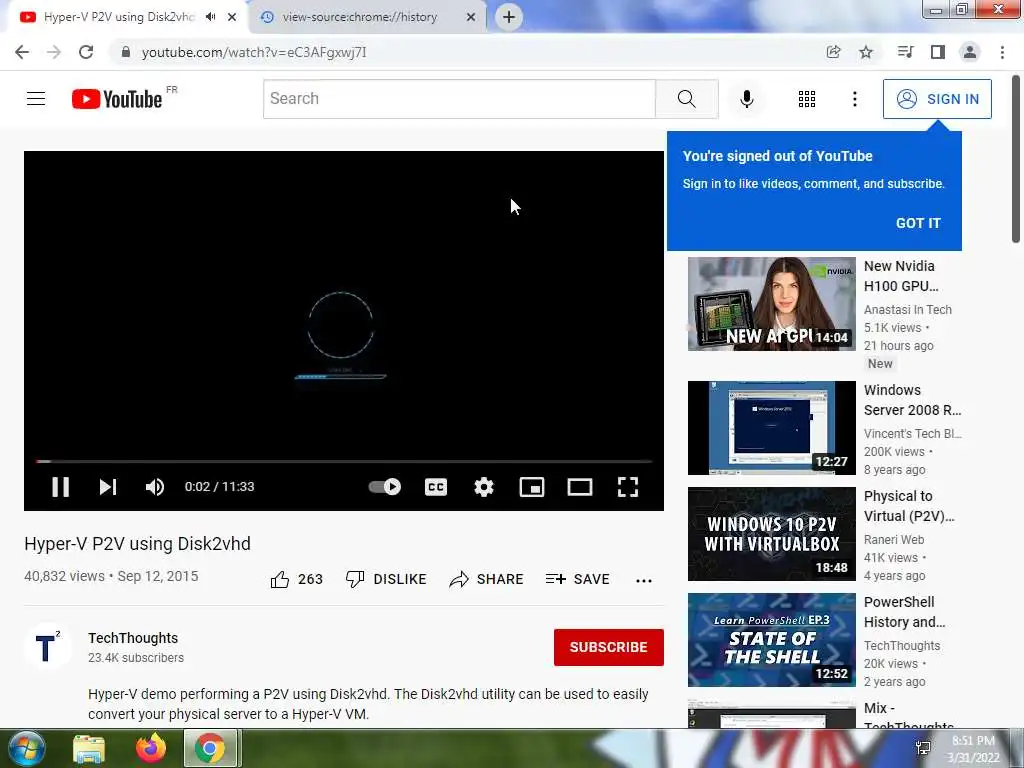The height and width of the screenshot is (768, 1024).
Task: Open the SHARE options
Action: click(487, 579)
